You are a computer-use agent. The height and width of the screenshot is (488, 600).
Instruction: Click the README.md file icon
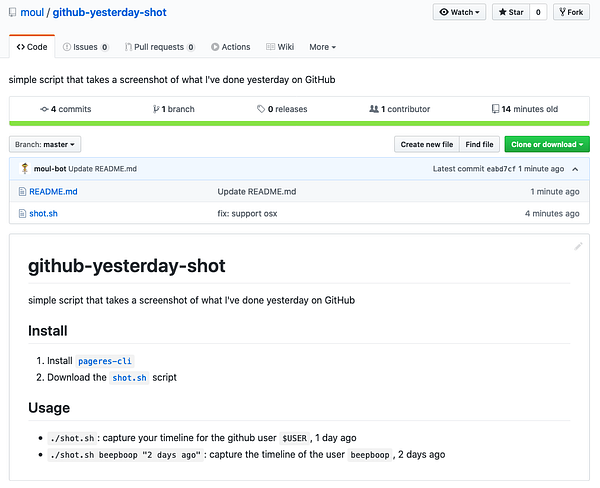point(21,191)
